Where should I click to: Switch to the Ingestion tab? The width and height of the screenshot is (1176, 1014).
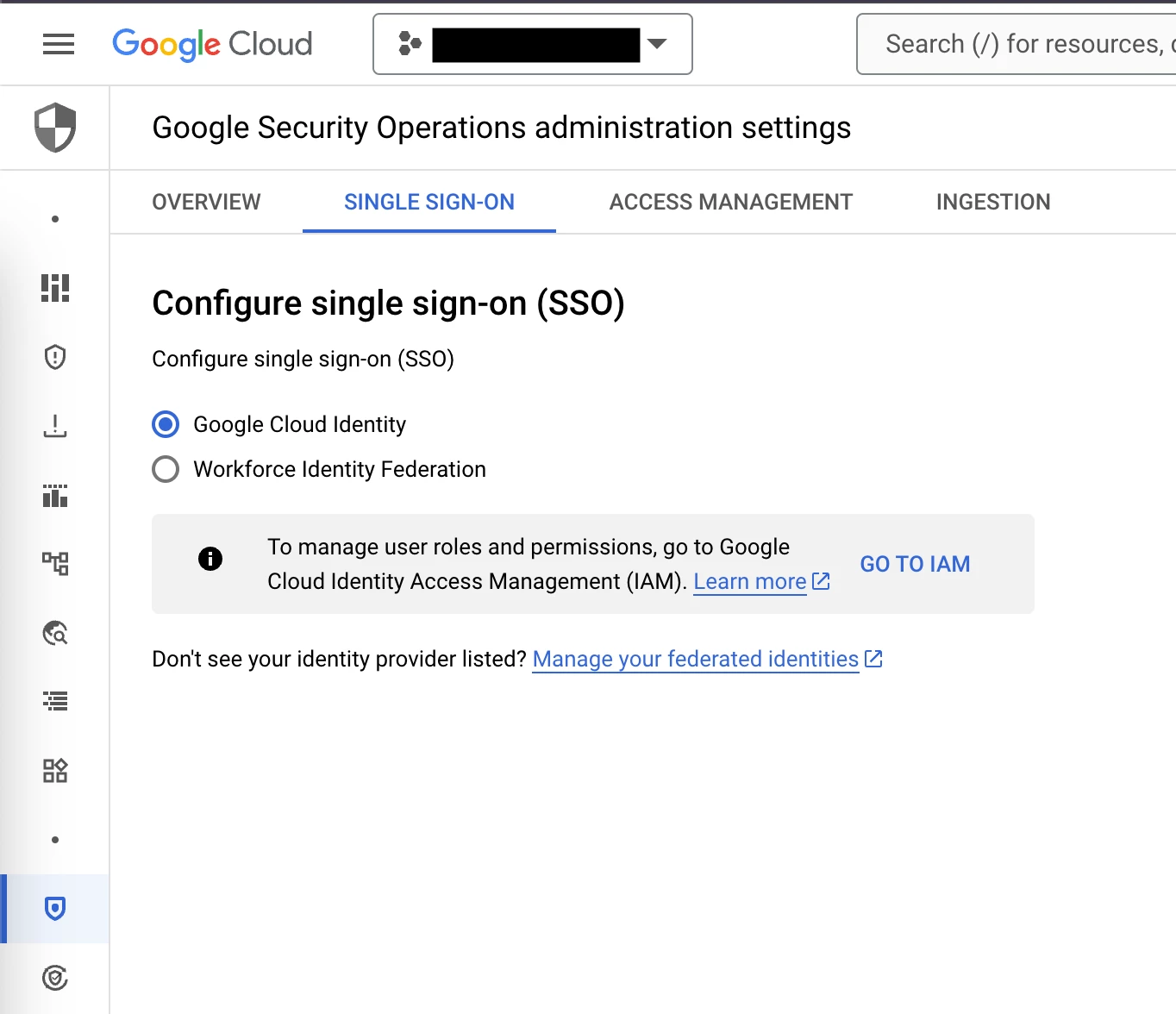click(993, 202)
